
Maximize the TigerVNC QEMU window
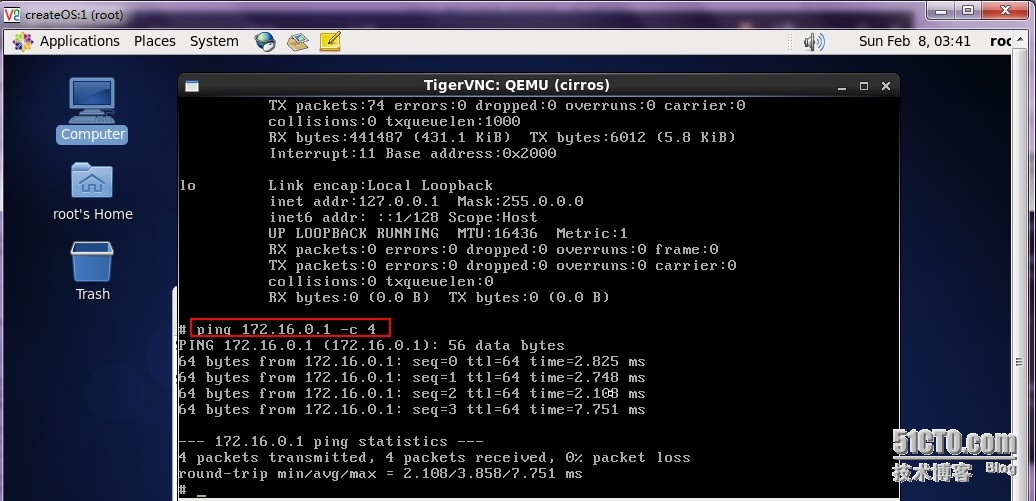coord(864,86)
